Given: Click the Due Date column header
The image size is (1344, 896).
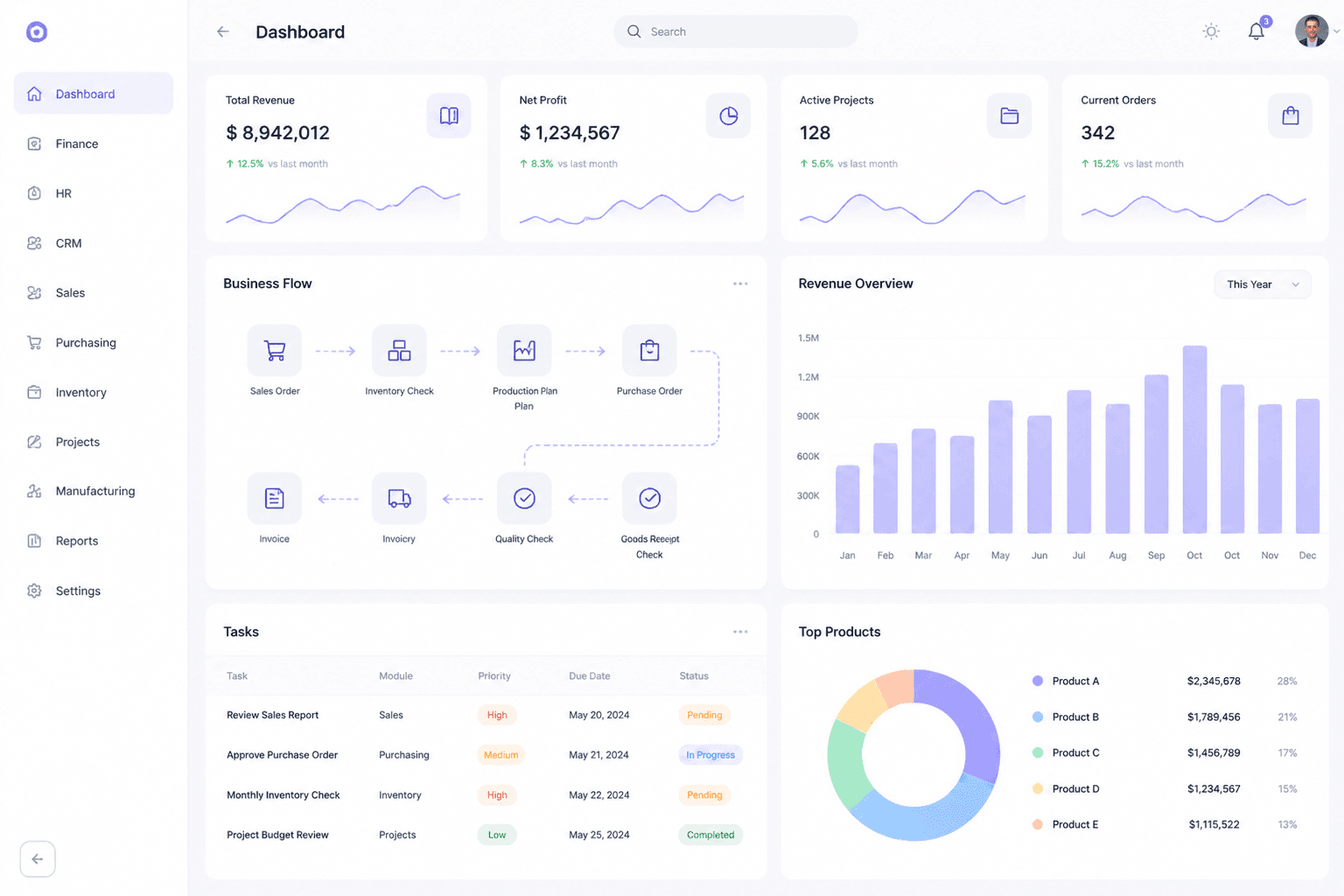Looking at the screenshot, I should click(x=590, y=676).
